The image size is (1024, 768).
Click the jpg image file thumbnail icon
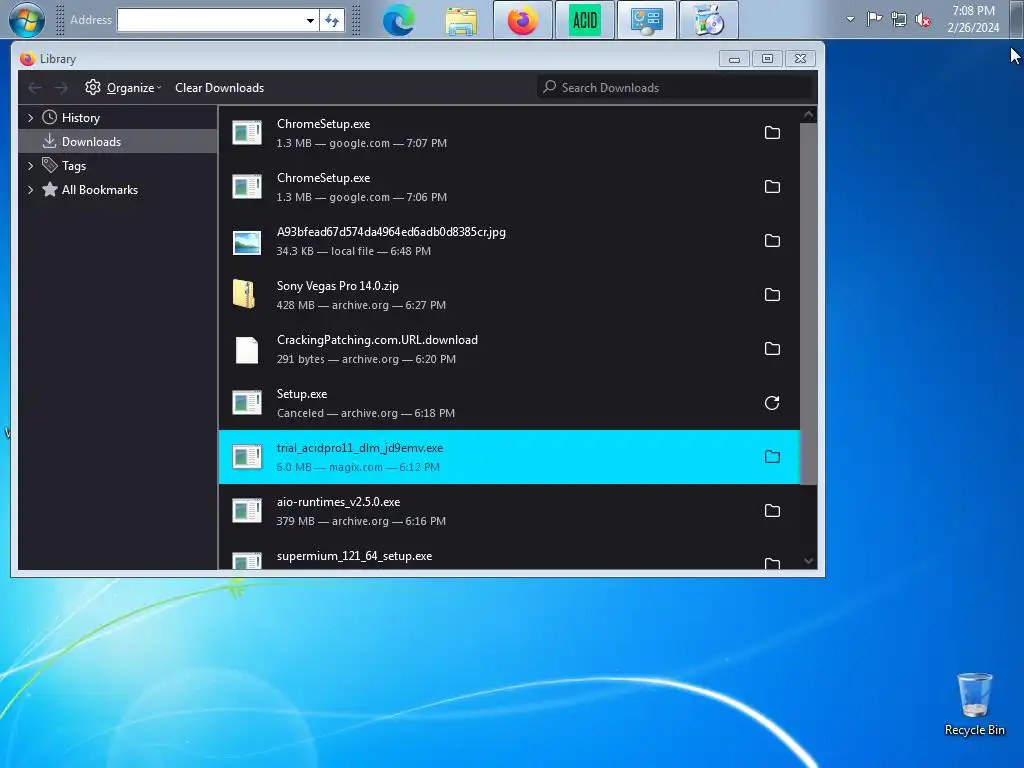tap(247, 242)
